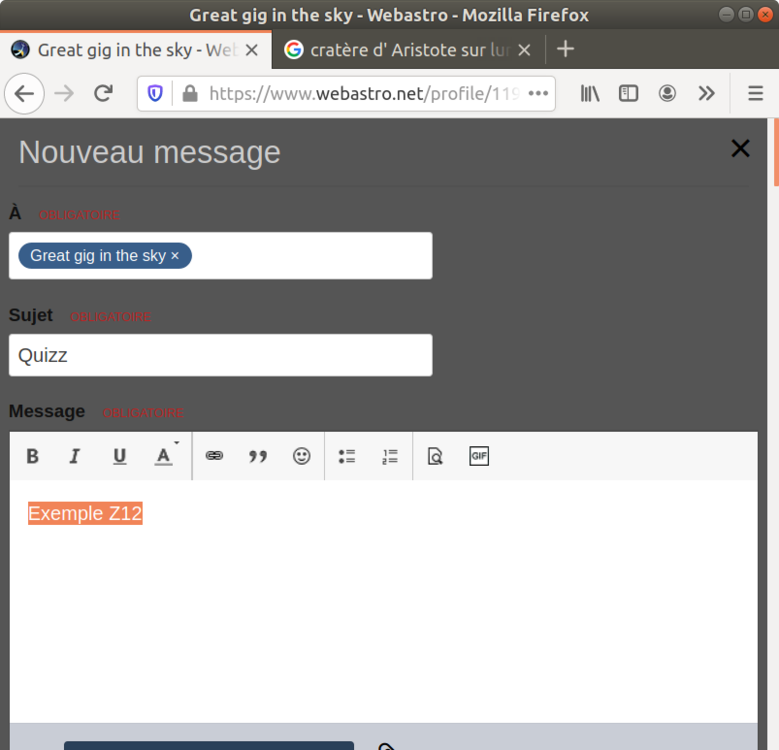Switch to Great gig in the sky tab

point(136,50)
